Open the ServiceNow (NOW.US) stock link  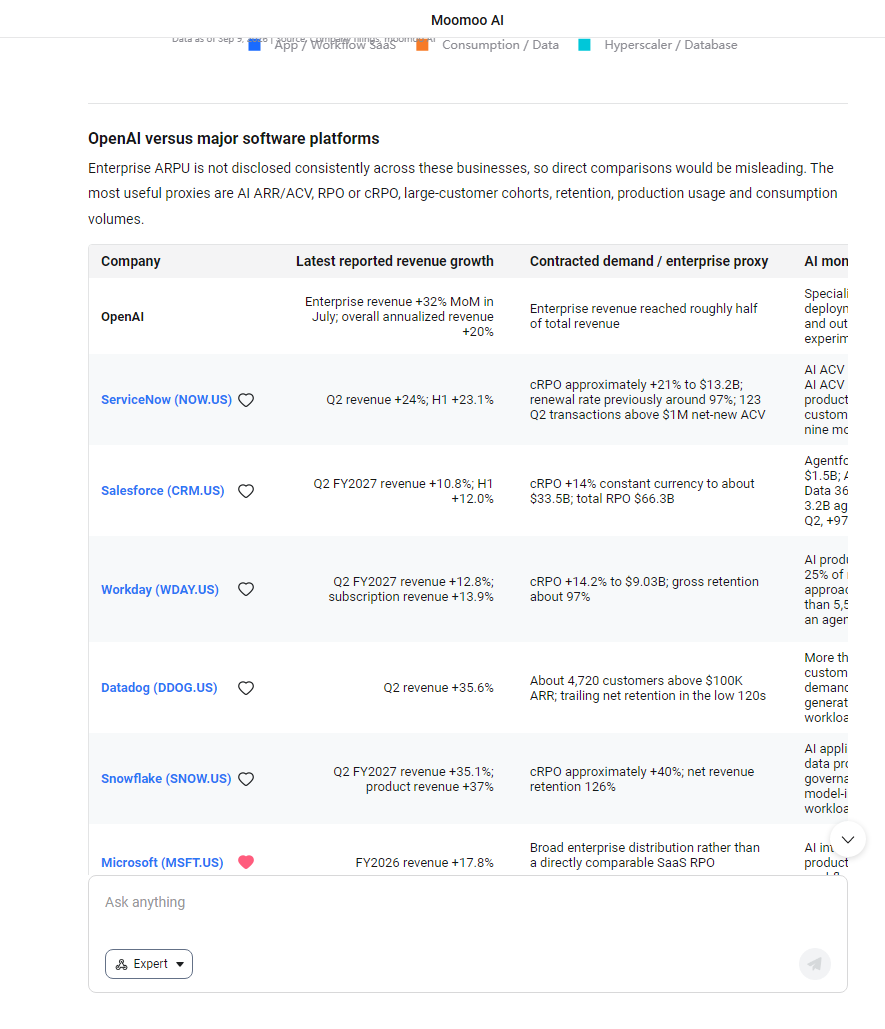click(x=167, y=400)
